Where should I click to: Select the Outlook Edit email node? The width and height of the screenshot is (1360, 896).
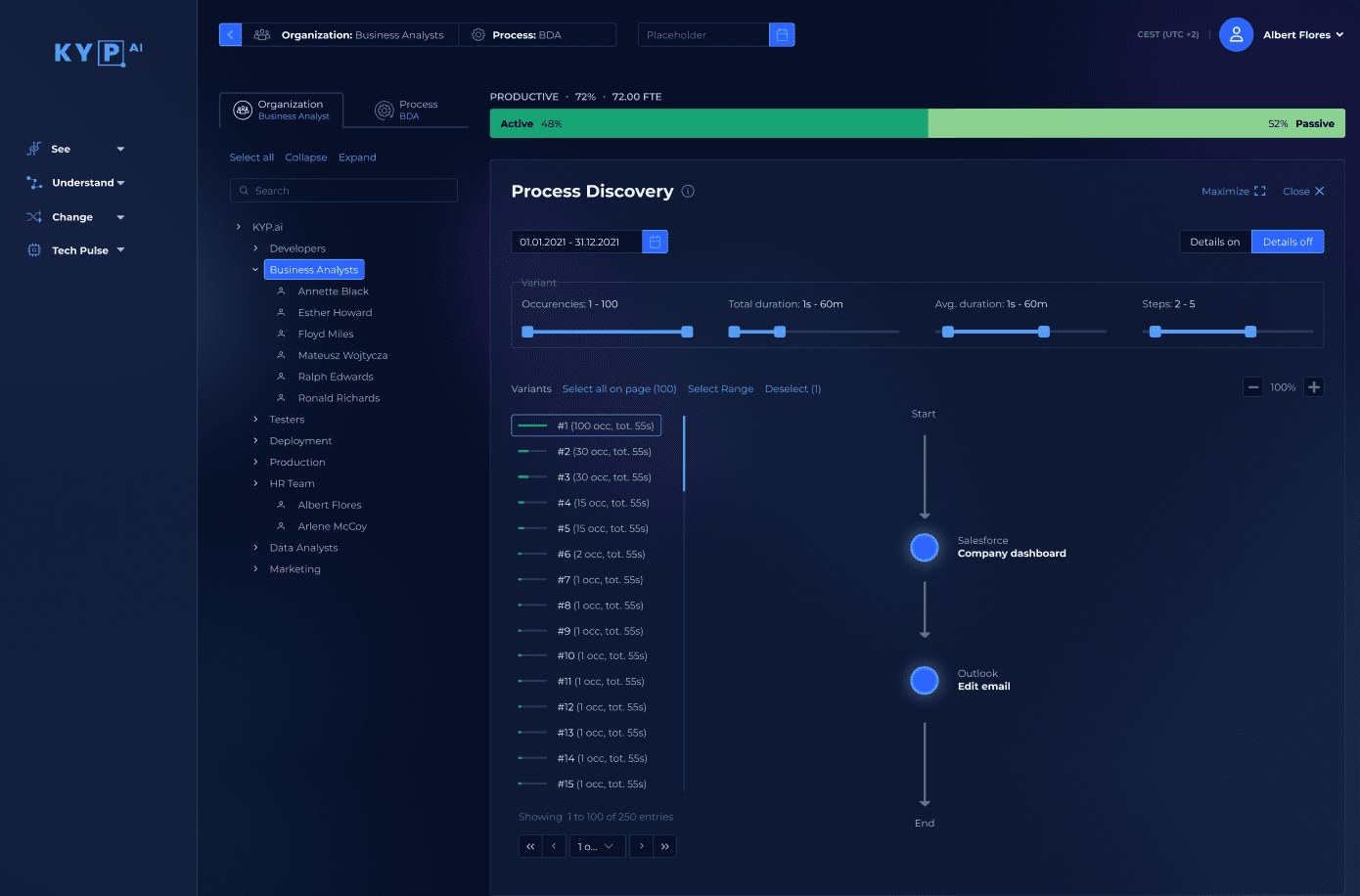[x=924, y=680]
